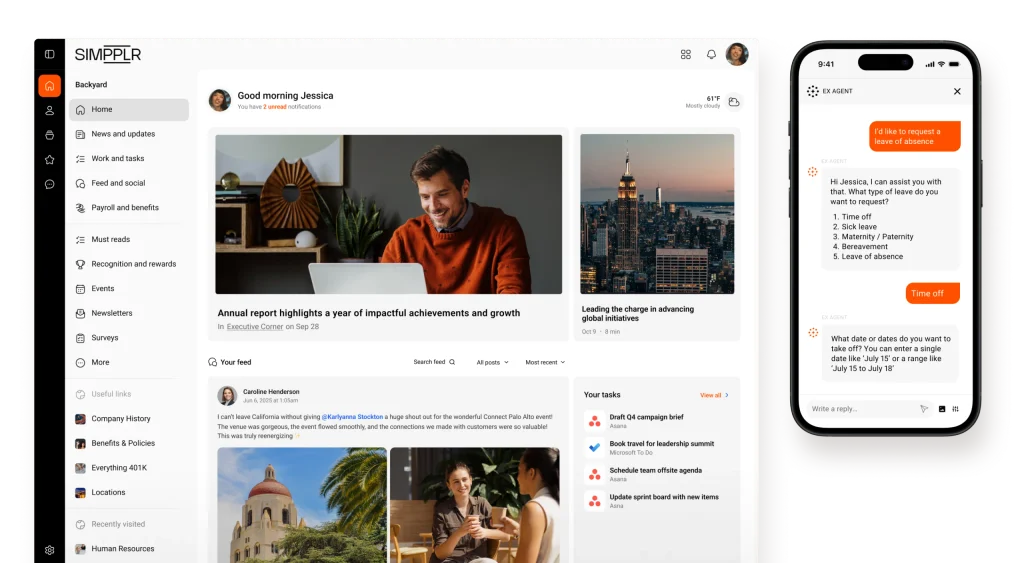Click the Microsoft To Do checkmark icon
Image resolution: width=1024 pixels, height=563 pixels.
click(x=594, y=448)
